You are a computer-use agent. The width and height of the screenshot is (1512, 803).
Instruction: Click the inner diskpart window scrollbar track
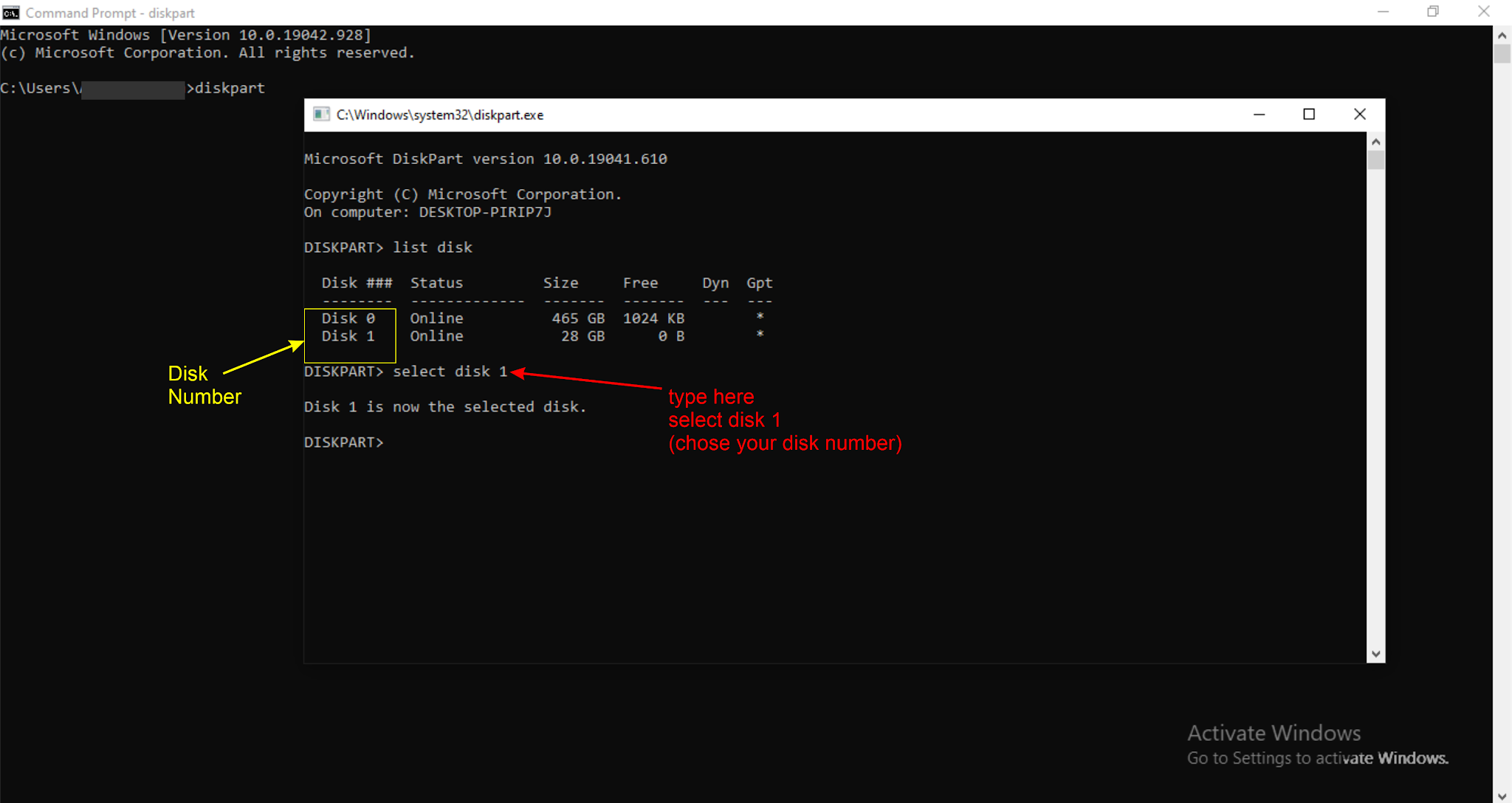click(x=1375, y=406)
